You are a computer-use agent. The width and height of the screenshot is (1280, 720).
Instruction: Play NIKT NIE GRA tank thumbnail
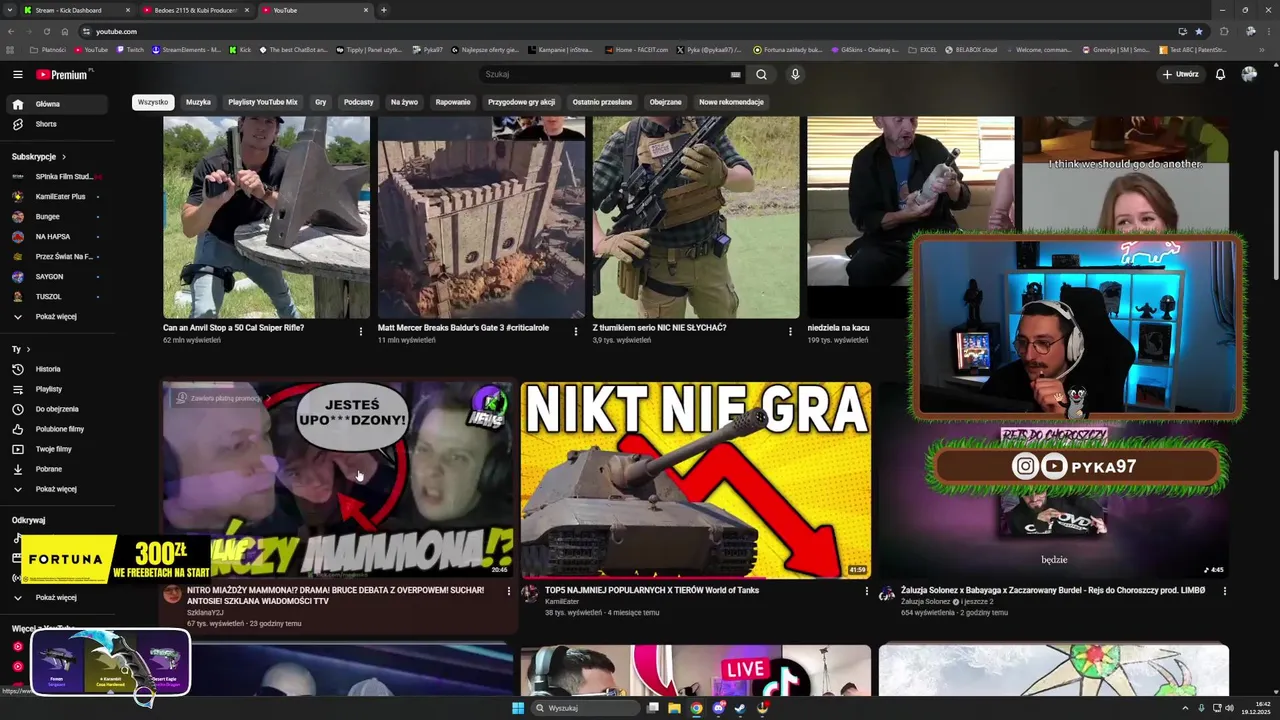[695, 480]
